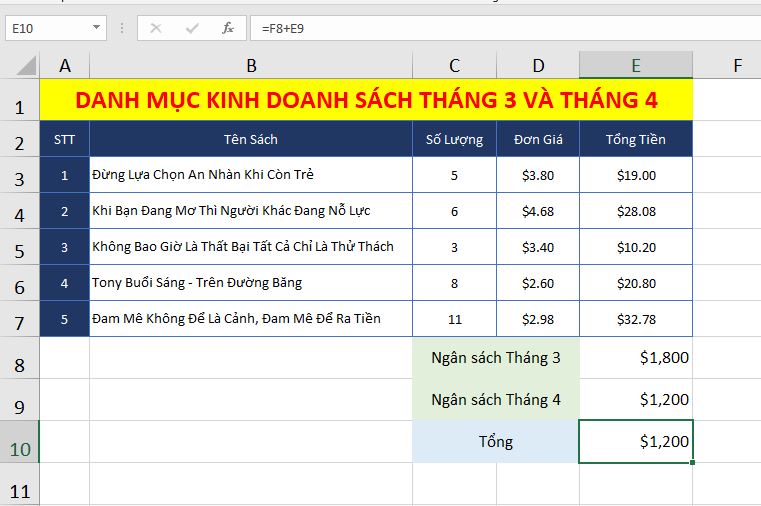Screen dimensions: 761x506
Task: Click the fill handle of cell E10
Action: [x=692, y=462]
